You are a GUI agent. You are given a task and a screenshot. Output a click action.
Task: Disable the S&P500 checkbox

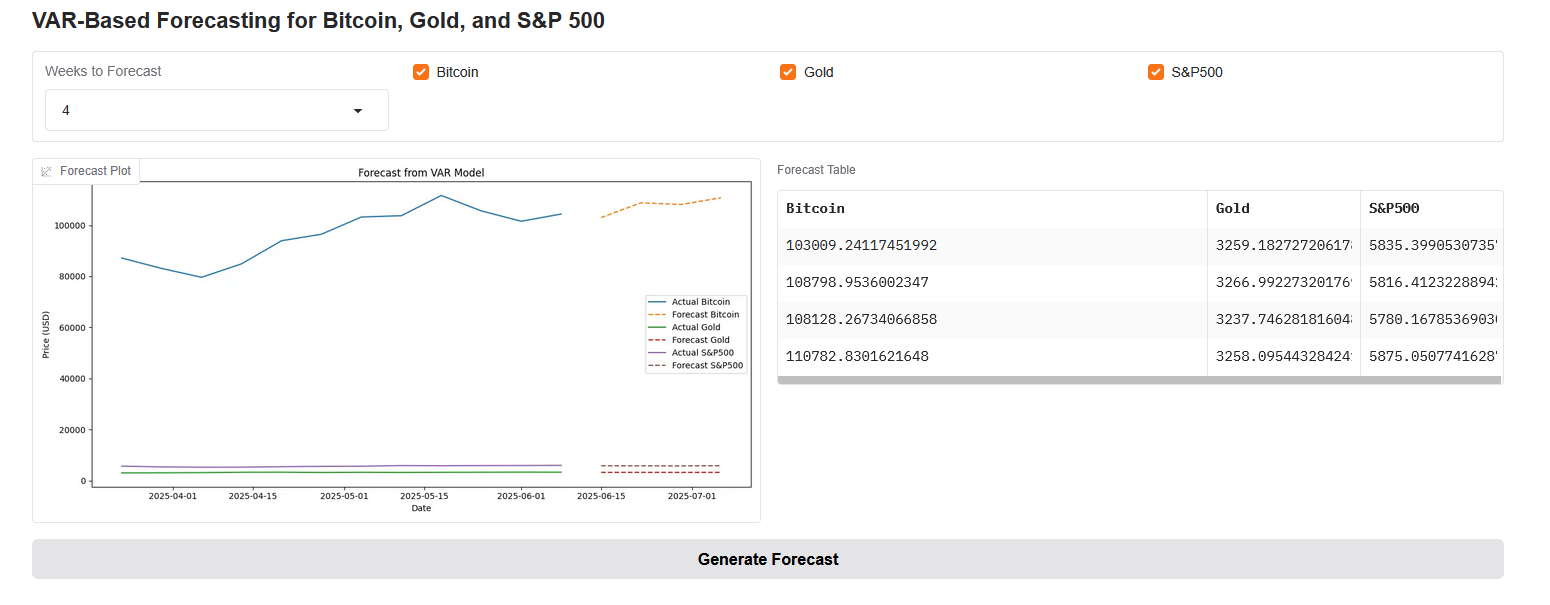coord(1156,72)
